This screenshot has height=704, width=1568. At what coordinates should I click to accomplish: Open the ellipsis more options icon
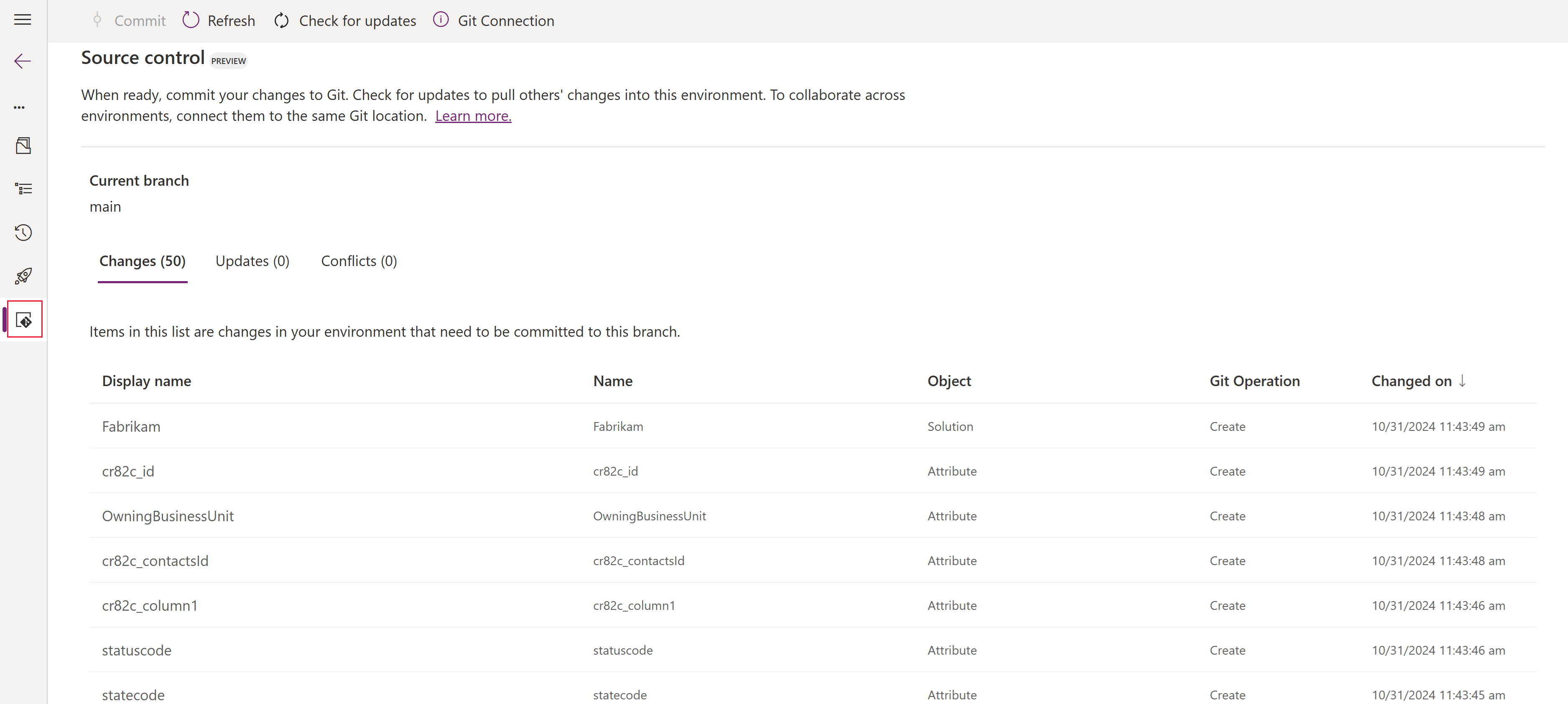tap(20, 107)
